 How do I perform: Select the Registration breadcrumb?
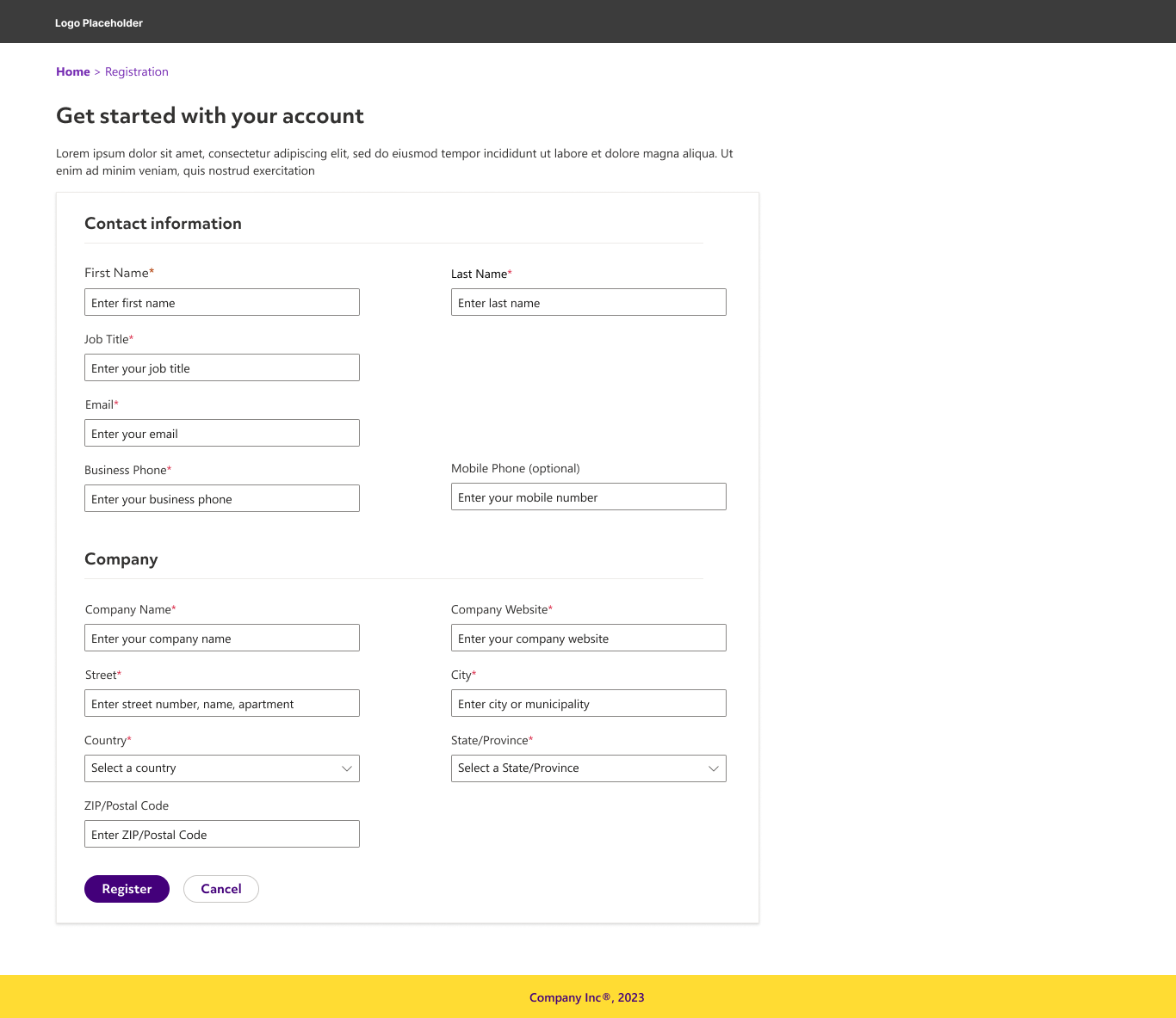137,71
